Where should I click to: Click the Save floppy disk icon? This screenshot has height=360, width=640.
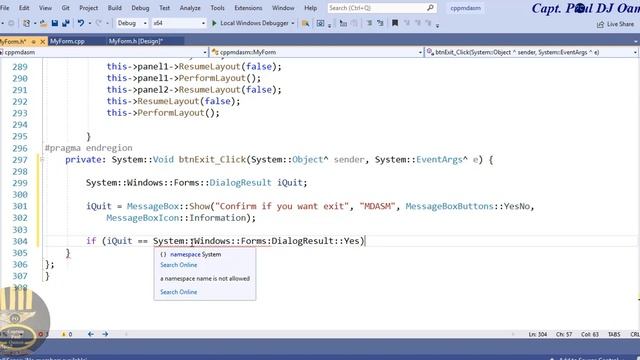(55, 23)
